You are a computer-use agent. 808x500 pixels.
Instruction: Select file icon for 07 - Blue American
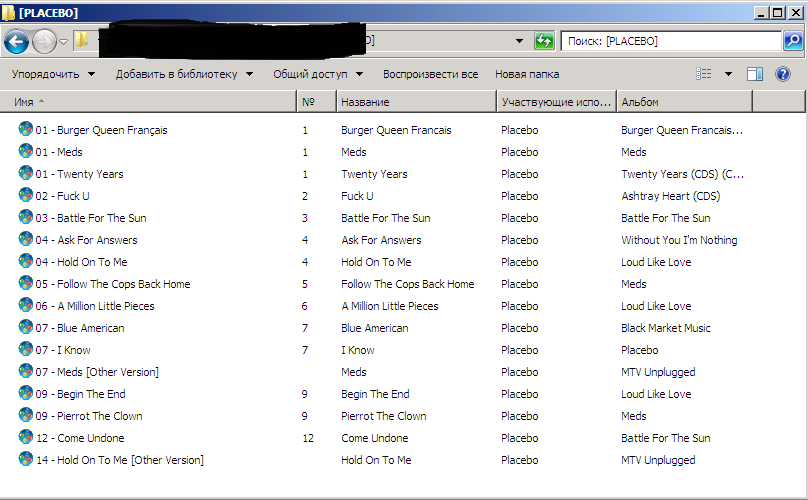(x=25, y=327)
